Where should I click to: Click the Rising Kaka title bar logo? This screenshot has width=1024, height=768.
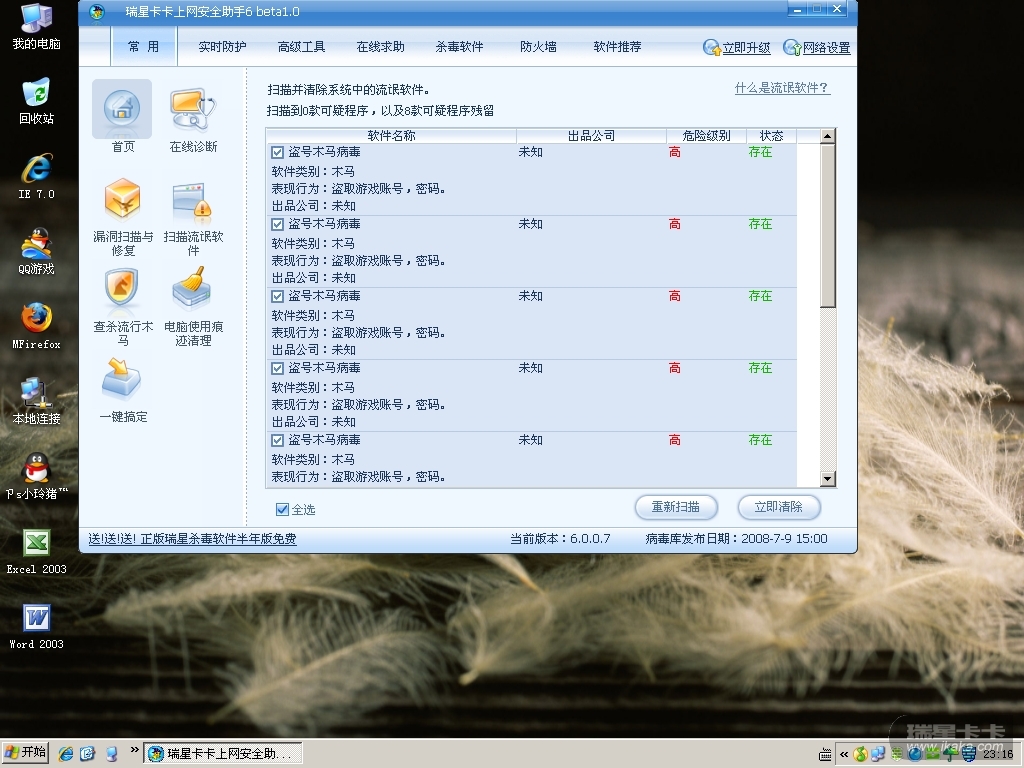97,12
